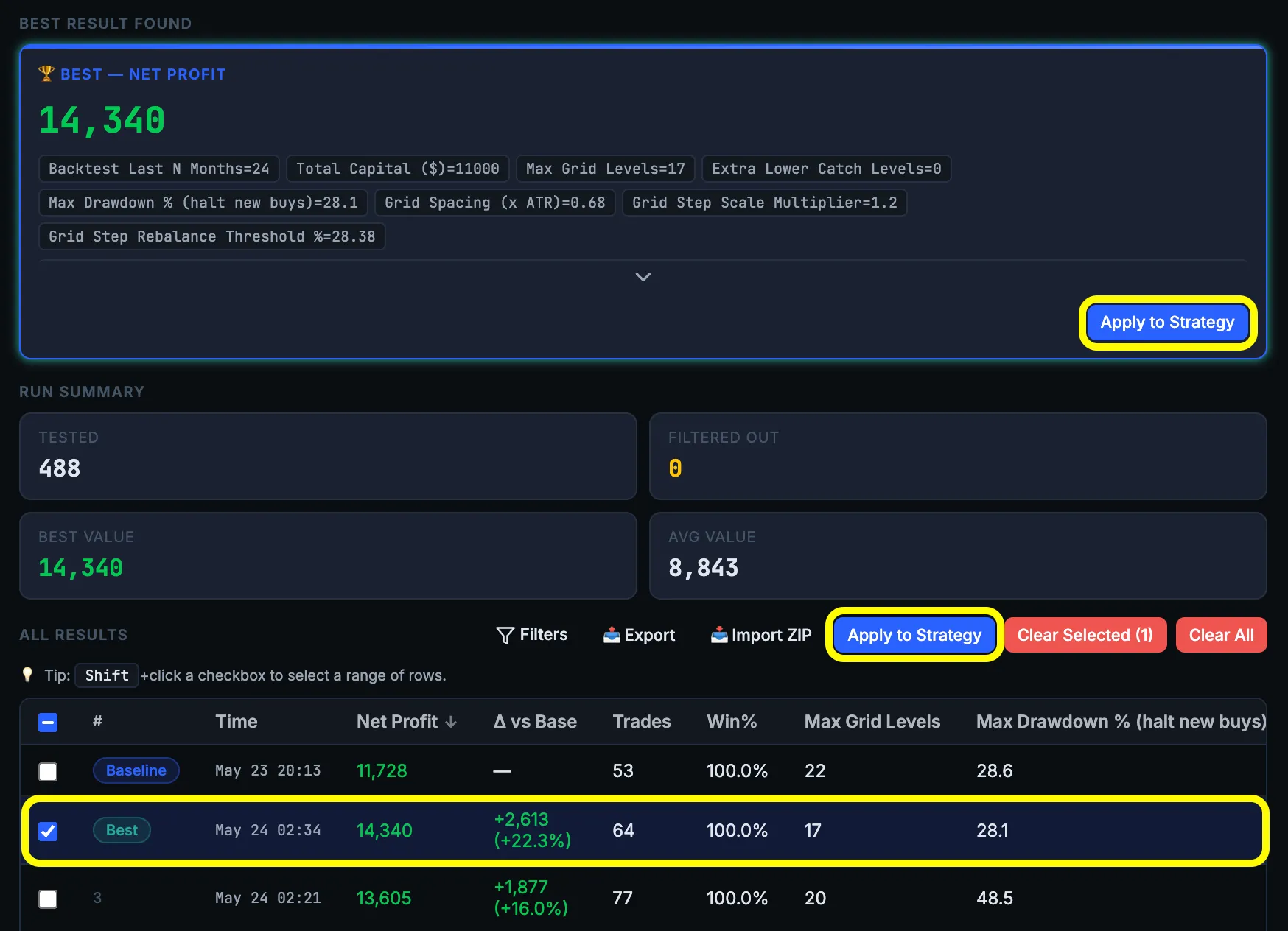
Task: Click Max Drawdown % (halt new buys)=28.1 tag
Action: [203, 203]
